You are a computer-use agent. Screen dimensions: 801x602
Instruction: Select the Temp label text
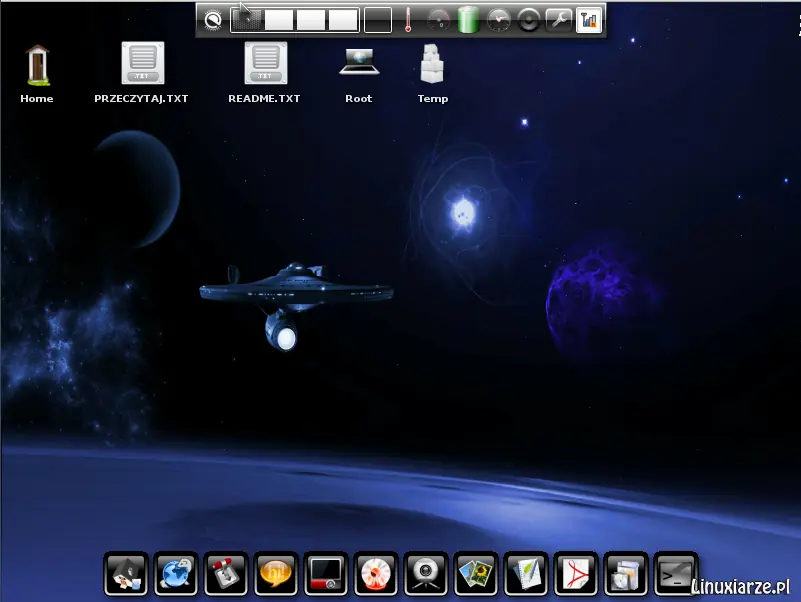(x=433, y=99)
